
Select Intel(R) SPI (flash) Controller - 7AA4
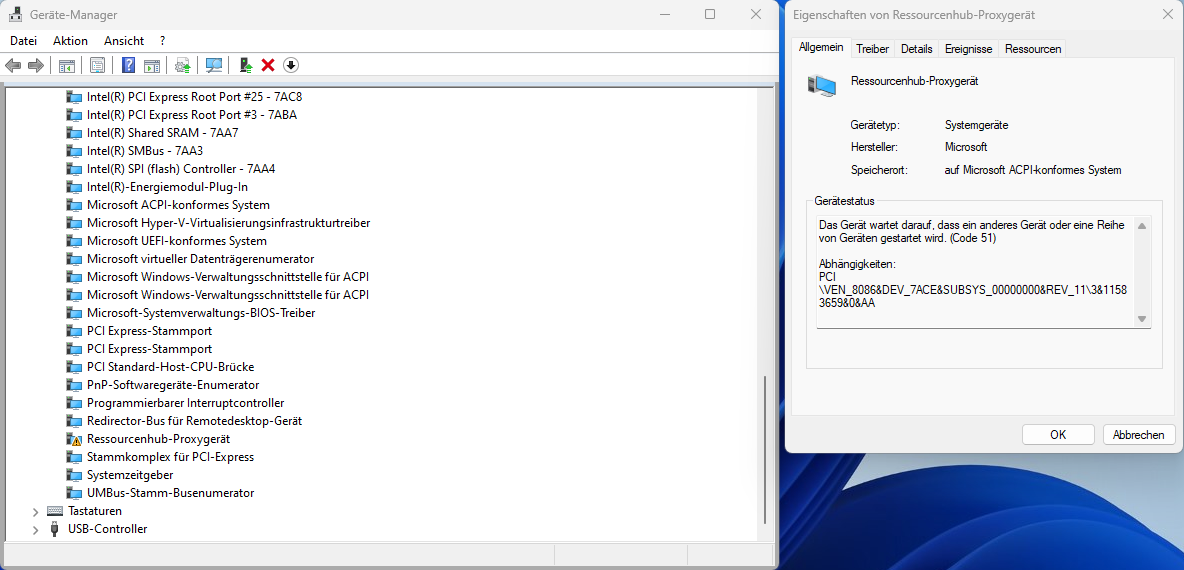click(x=180, y=169)
